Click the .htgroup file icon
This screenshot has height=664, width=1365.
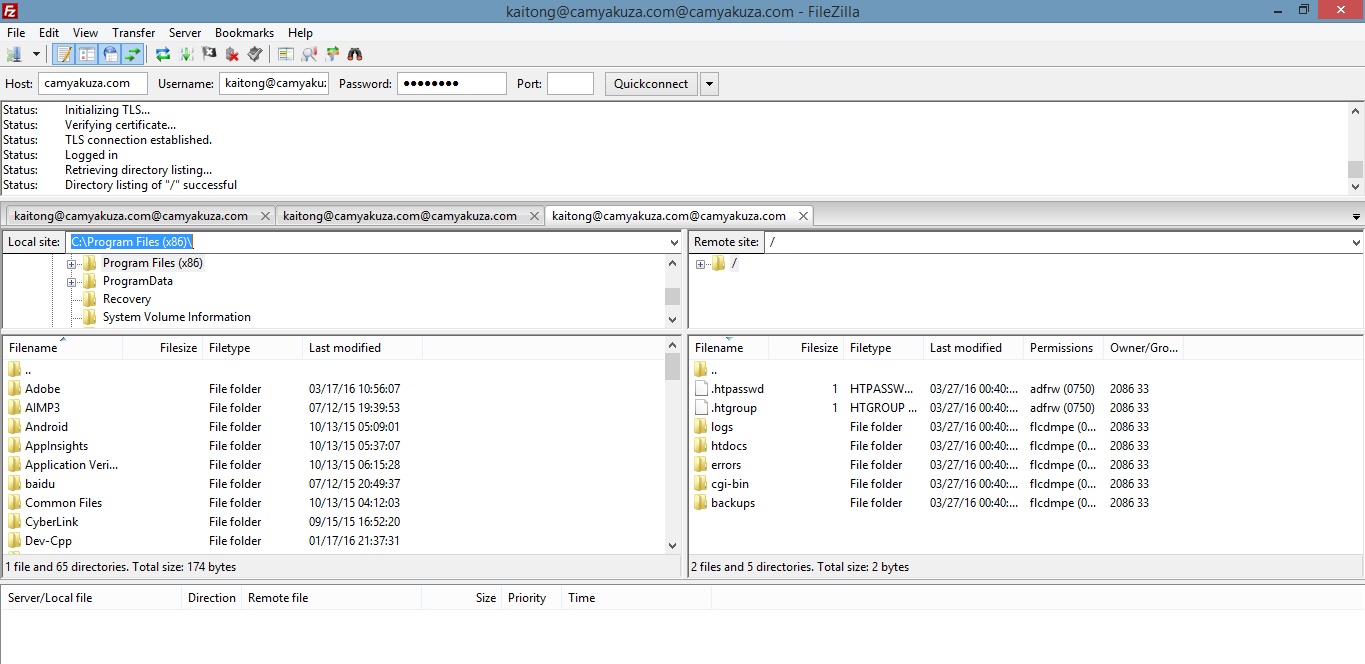tap(700, 408)
